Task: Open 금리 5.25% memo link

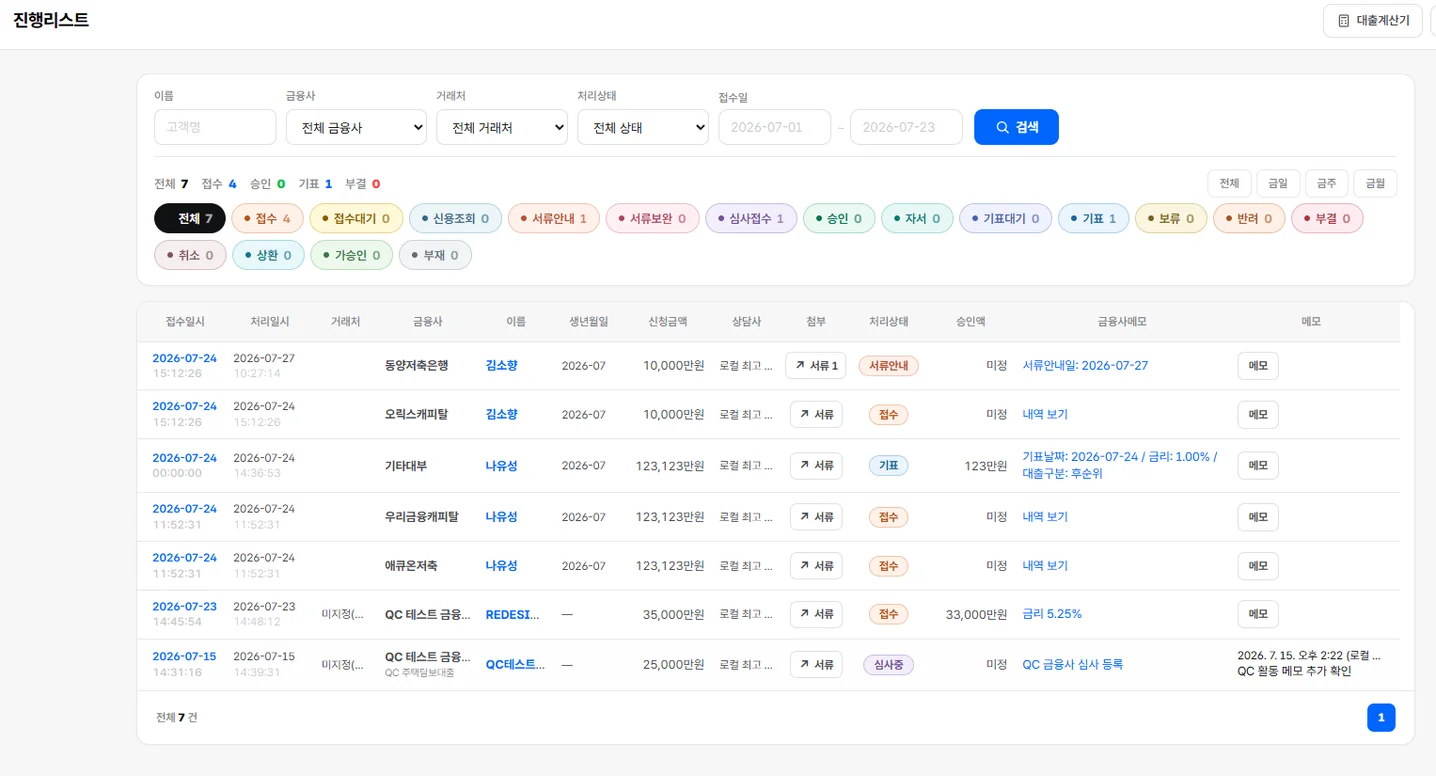Action: click(x=1052, y=614)
